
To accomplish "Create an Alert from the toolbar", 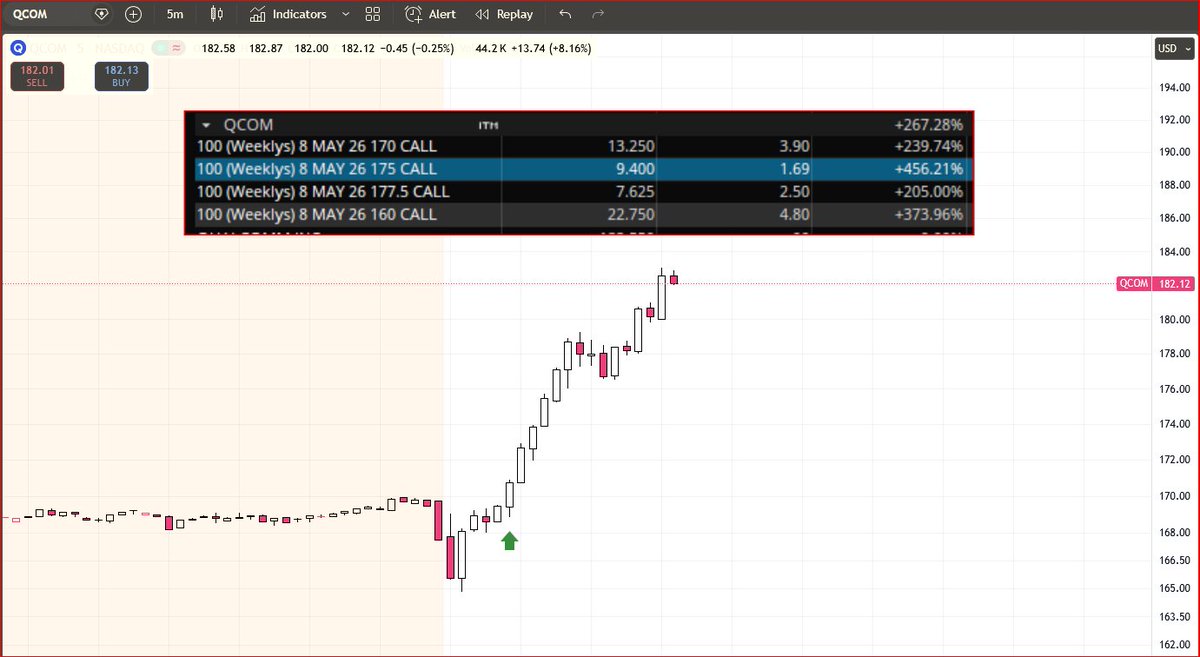I will 431,15.
